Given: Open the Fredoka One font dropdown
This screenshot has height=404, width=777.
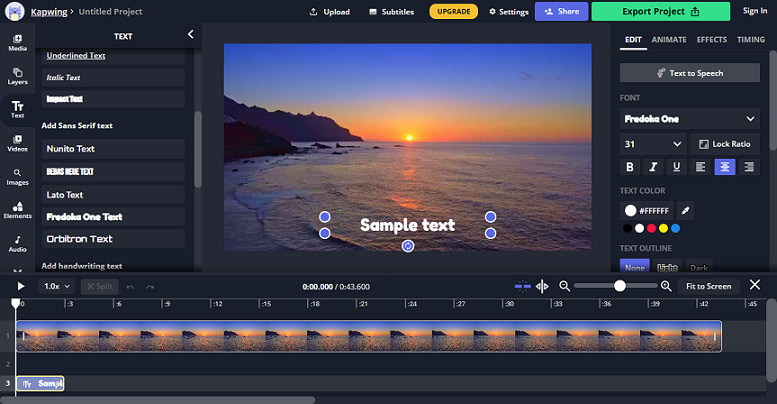Looking at the screenshot, I should tap(689, 119).
